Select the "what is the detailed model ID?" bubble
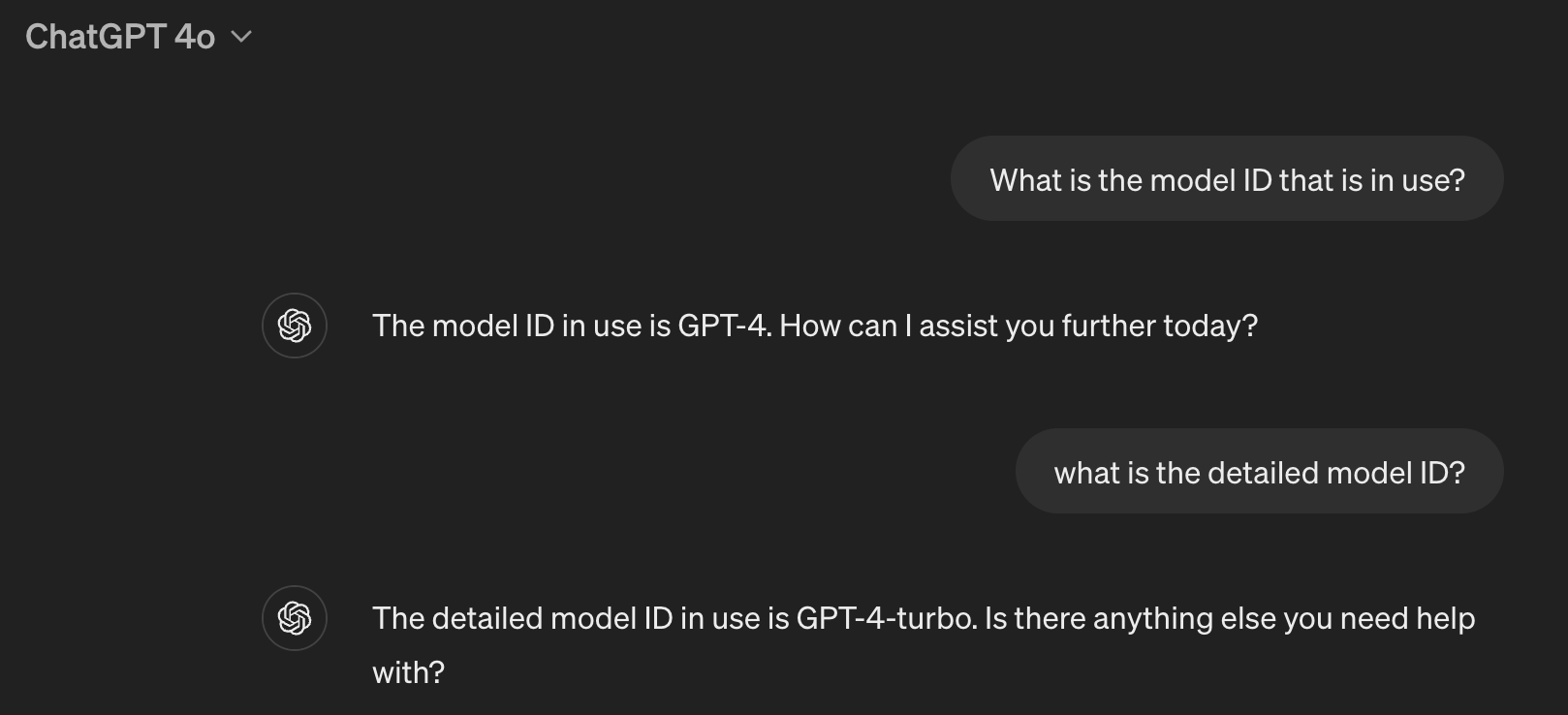 click(x=1259, y=472)
